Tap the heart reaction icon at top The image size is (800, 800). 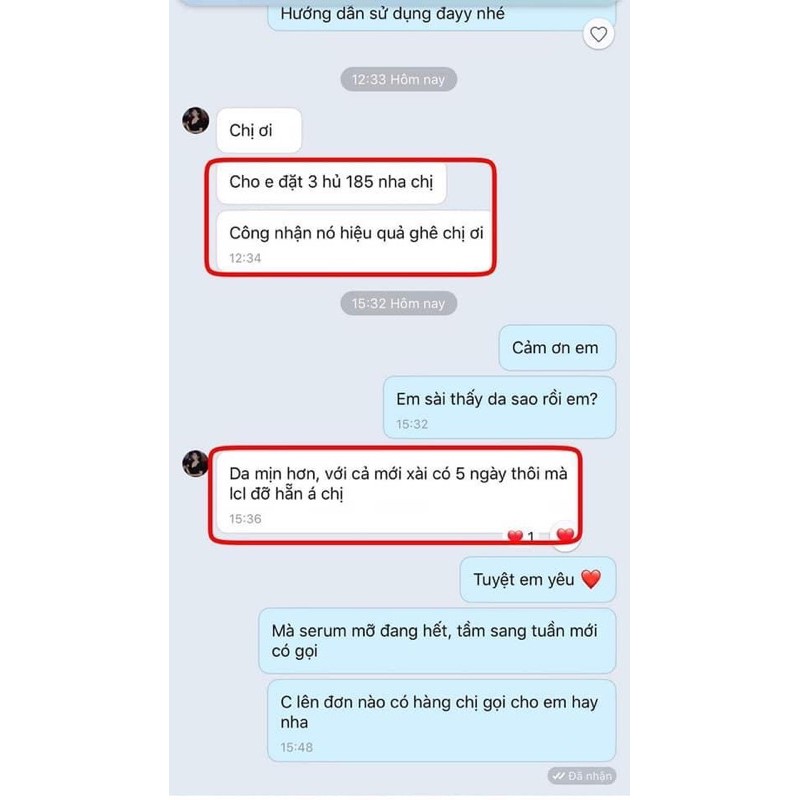pyautogui.click(x=598, y=34)
